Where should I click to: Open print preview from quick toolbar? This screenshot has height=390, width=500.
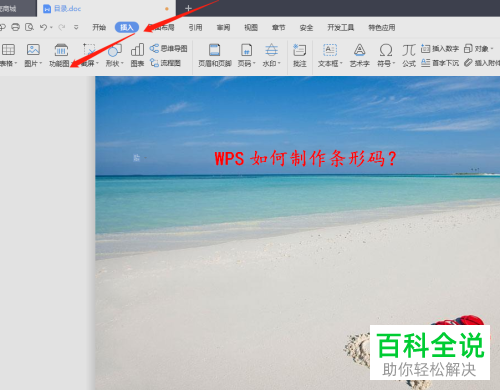tap(29, 27)
